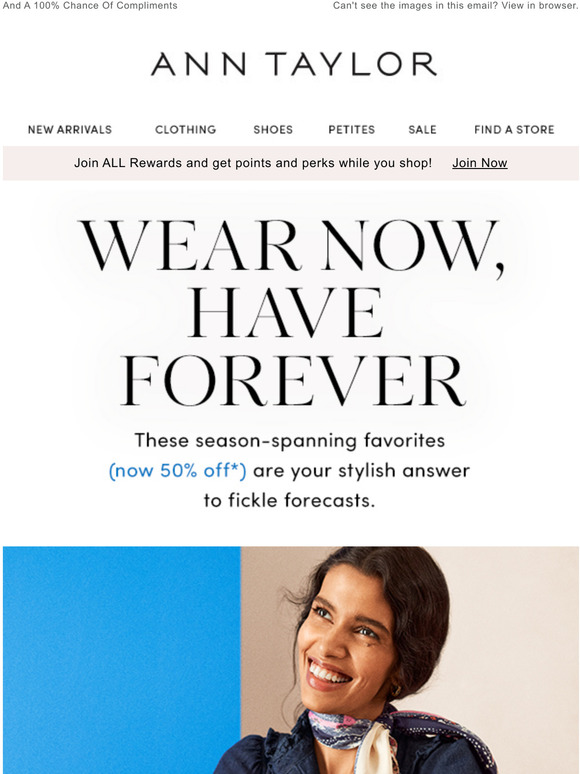Click the preheader 'And A 100% Chance Of Compliments'
Screen dimensions: 580x774
pyautogui.click(x=90, y=5)
